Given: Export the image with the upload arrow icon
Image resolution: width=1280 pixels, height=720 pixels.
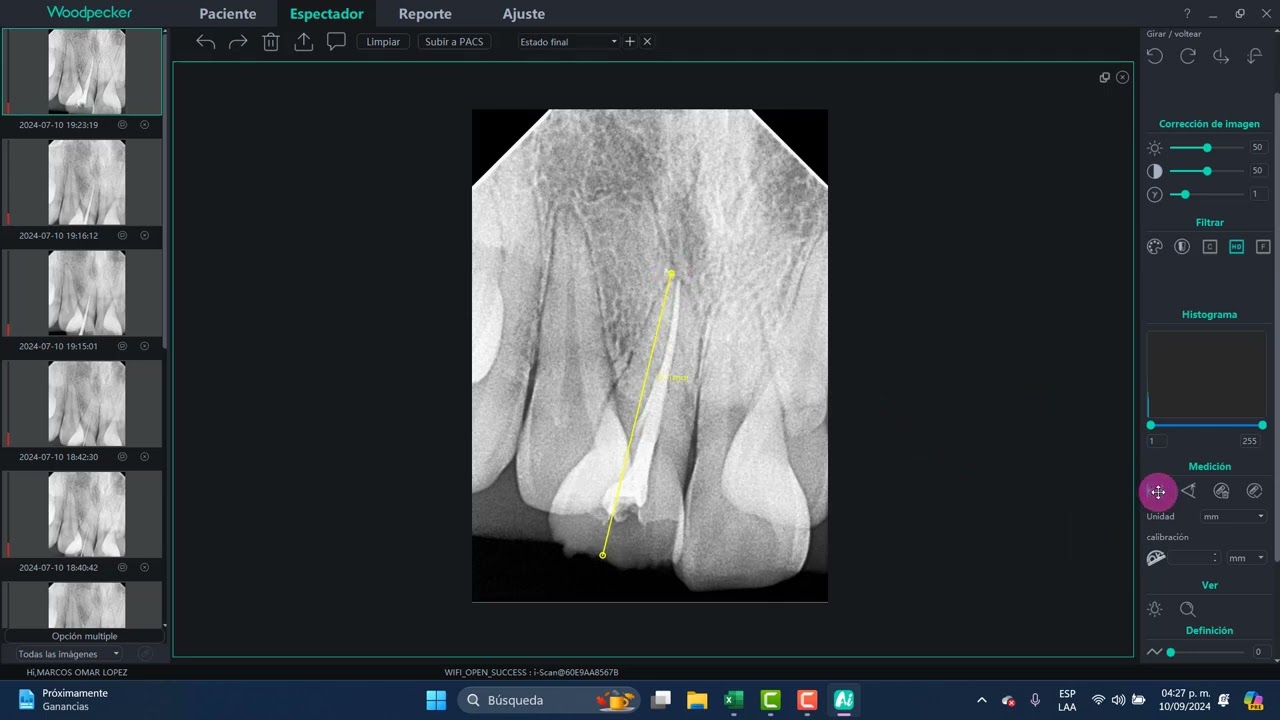Looking at the screenshot, I should point(304,42).
